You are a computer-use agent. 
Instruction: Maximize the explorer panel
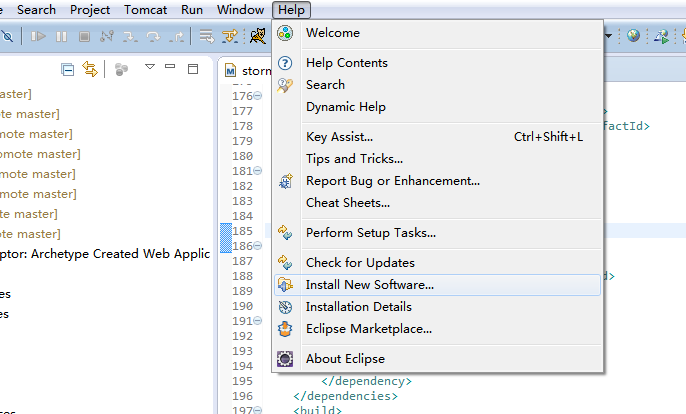pos(193,69)
